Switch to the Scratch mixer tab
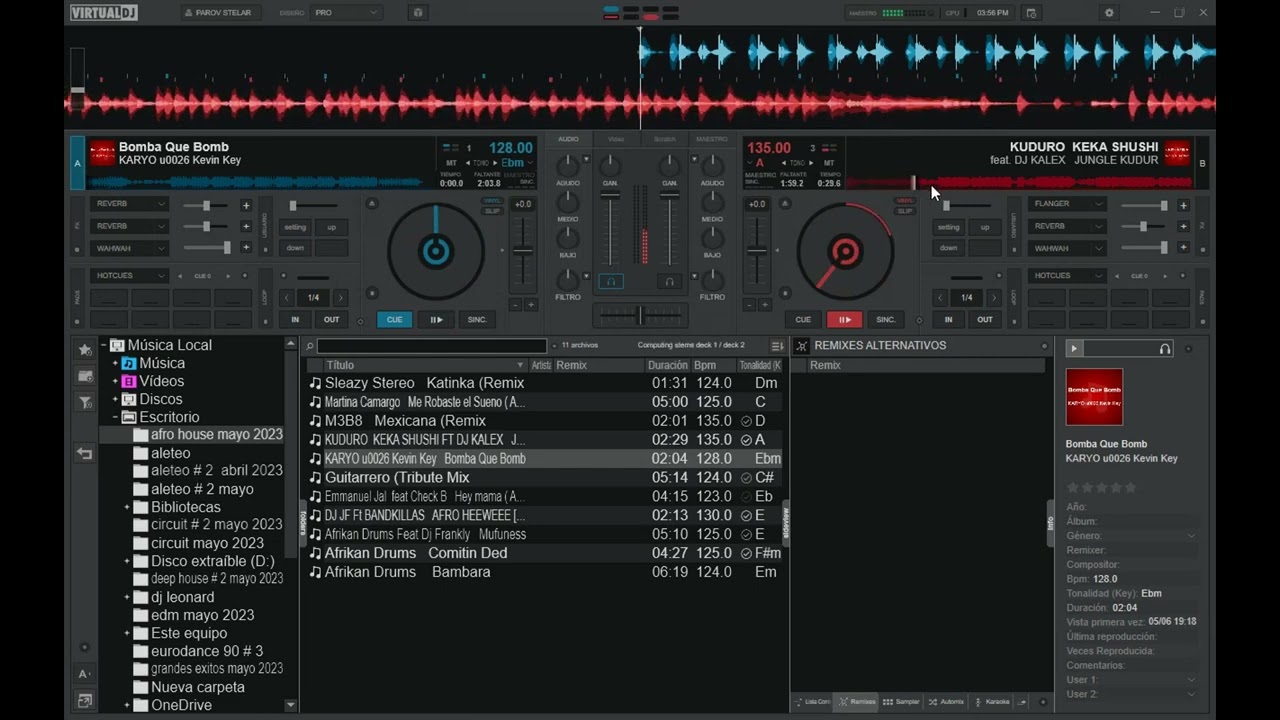 pyautogui.click(x=664, y=139)
